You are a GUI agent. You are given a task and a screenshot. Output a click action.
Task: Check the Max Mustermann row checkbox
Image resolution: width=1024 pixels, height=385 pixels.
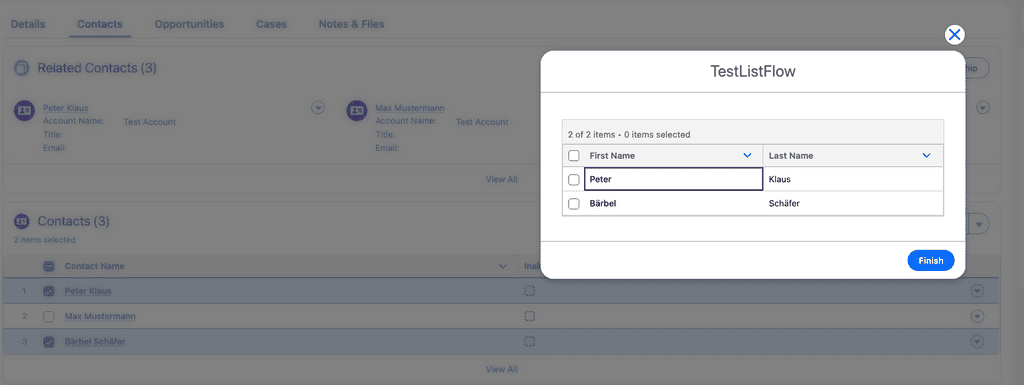48,316
